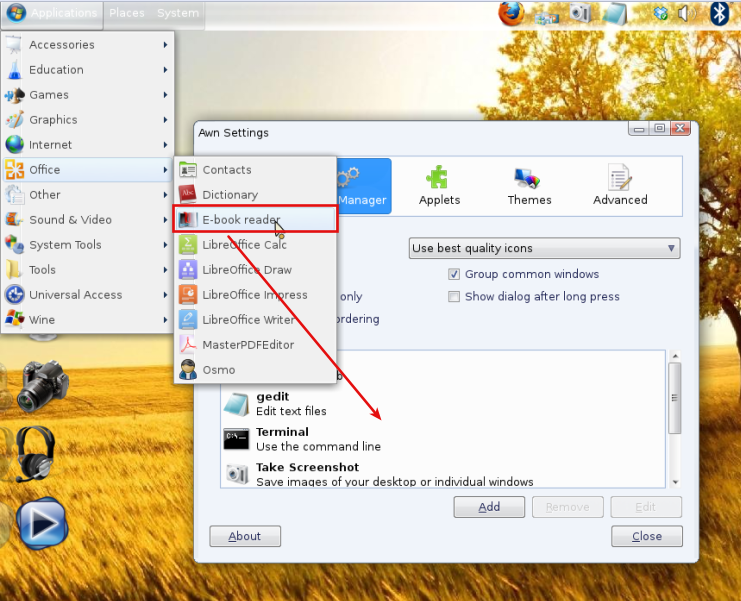Viewport: 741px width, 601px height.
Task: Click the Dropbox tray icon
Action: click(660, 13)
